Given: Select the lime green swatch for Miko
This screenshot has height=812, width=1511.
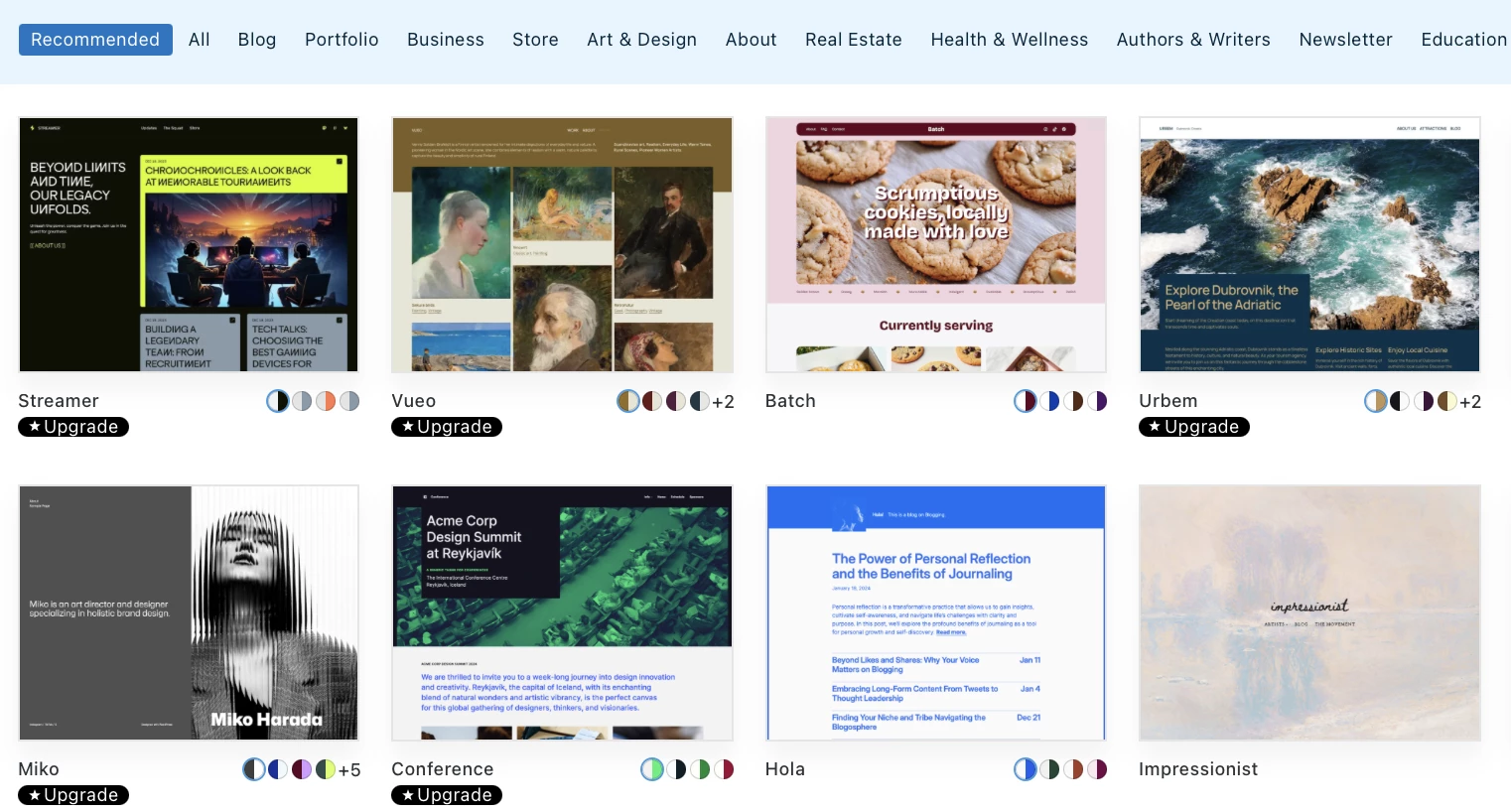Looking at the screenshot, I should pyautogui.click(x=326, y=769).
